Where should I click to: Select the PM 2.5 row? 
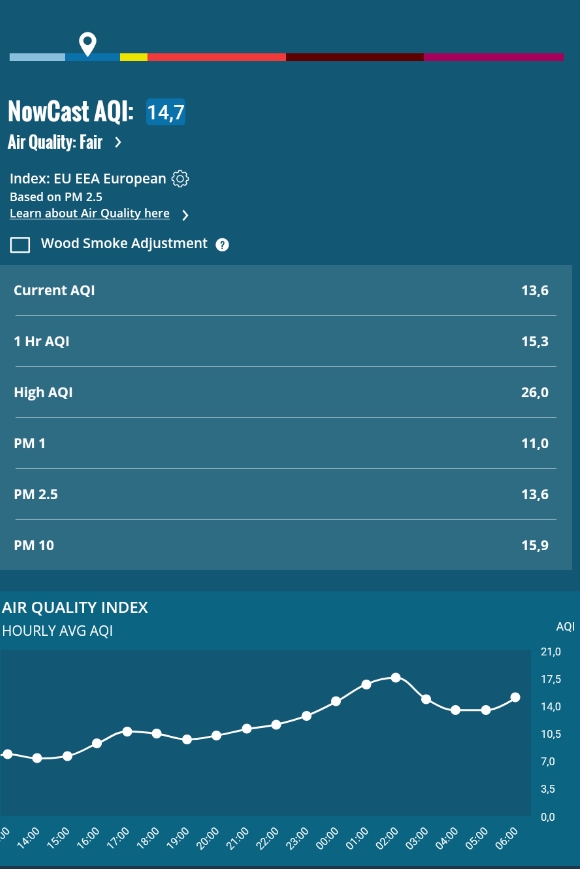coord(286,494)
